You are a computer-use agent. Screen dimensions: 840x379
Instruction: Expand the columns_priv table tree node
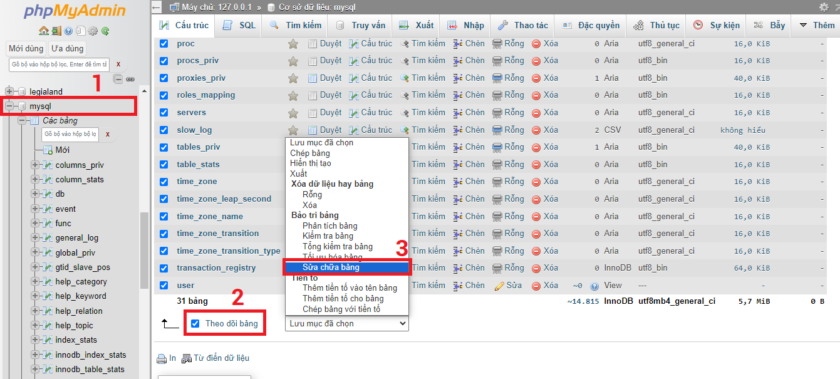[x=35, y=165]
